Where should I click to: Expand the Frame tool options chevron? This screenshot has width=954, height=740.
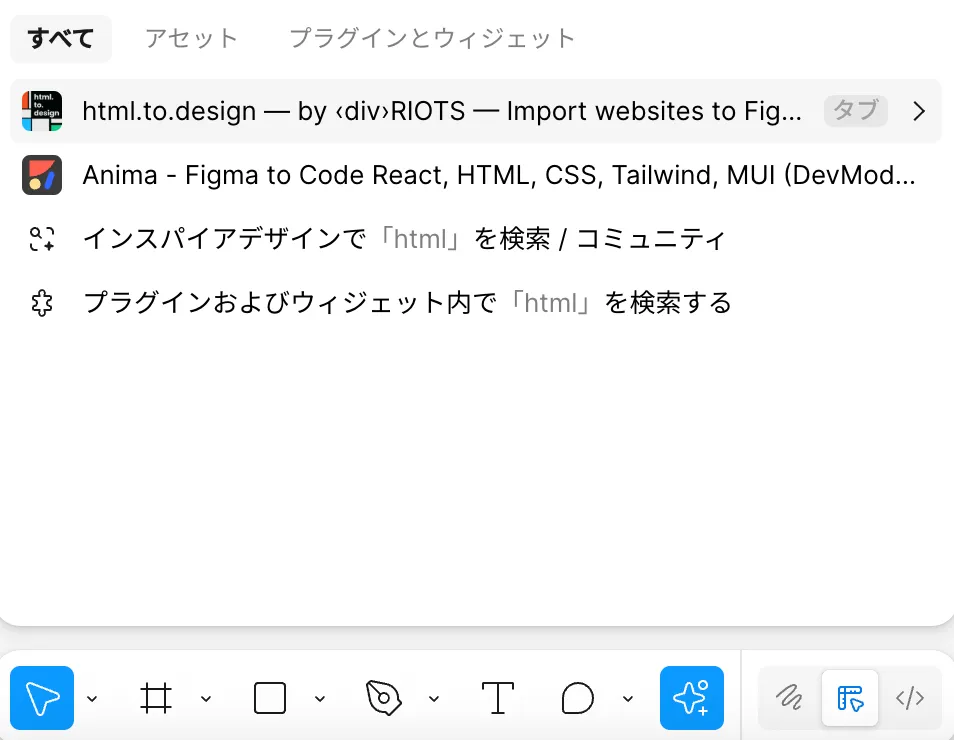tap(206, 699)
